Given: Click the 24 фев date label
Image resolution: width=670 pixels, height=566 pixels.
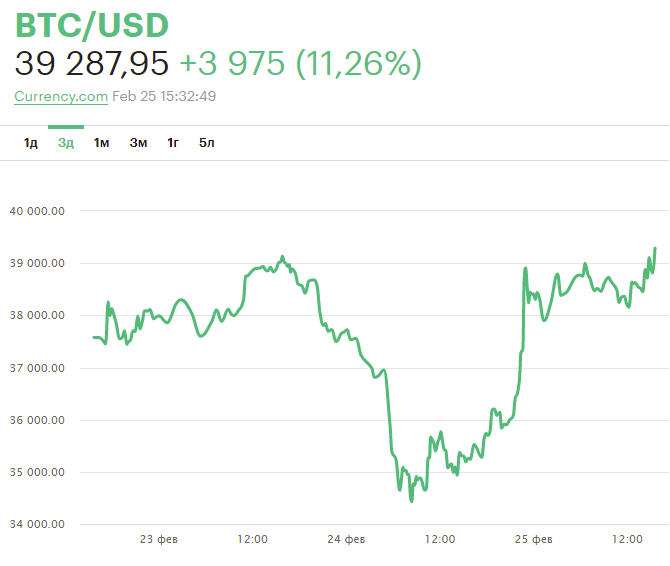Looking at the screenshot, I should click(346, 539).
